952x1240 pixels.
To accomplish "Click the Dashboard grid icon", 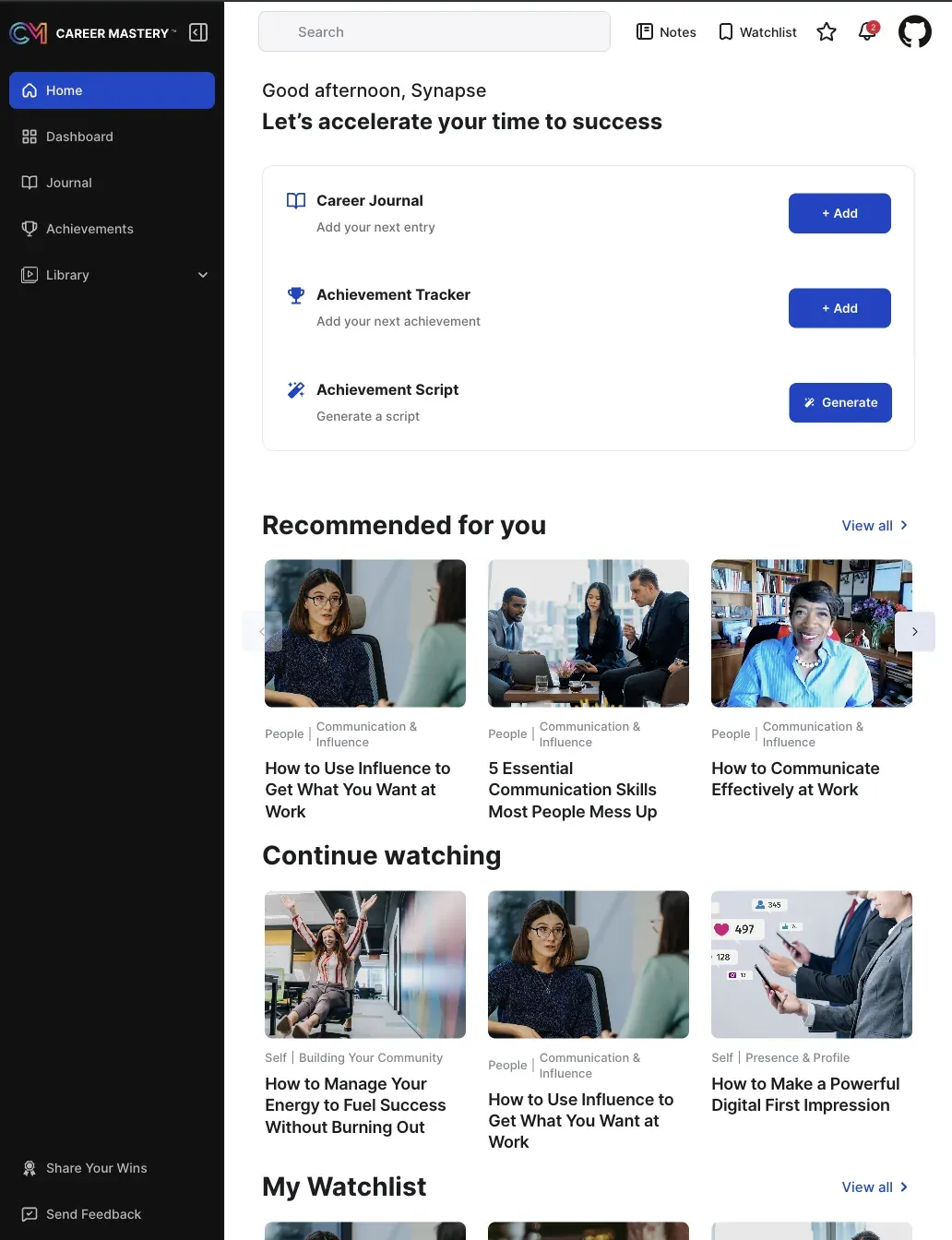I will [30, 137].
